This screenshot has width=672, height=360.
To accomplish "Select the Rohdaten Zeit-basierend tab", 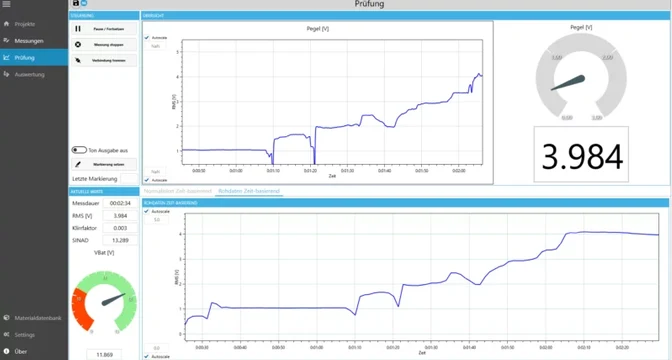I will 249,191.
